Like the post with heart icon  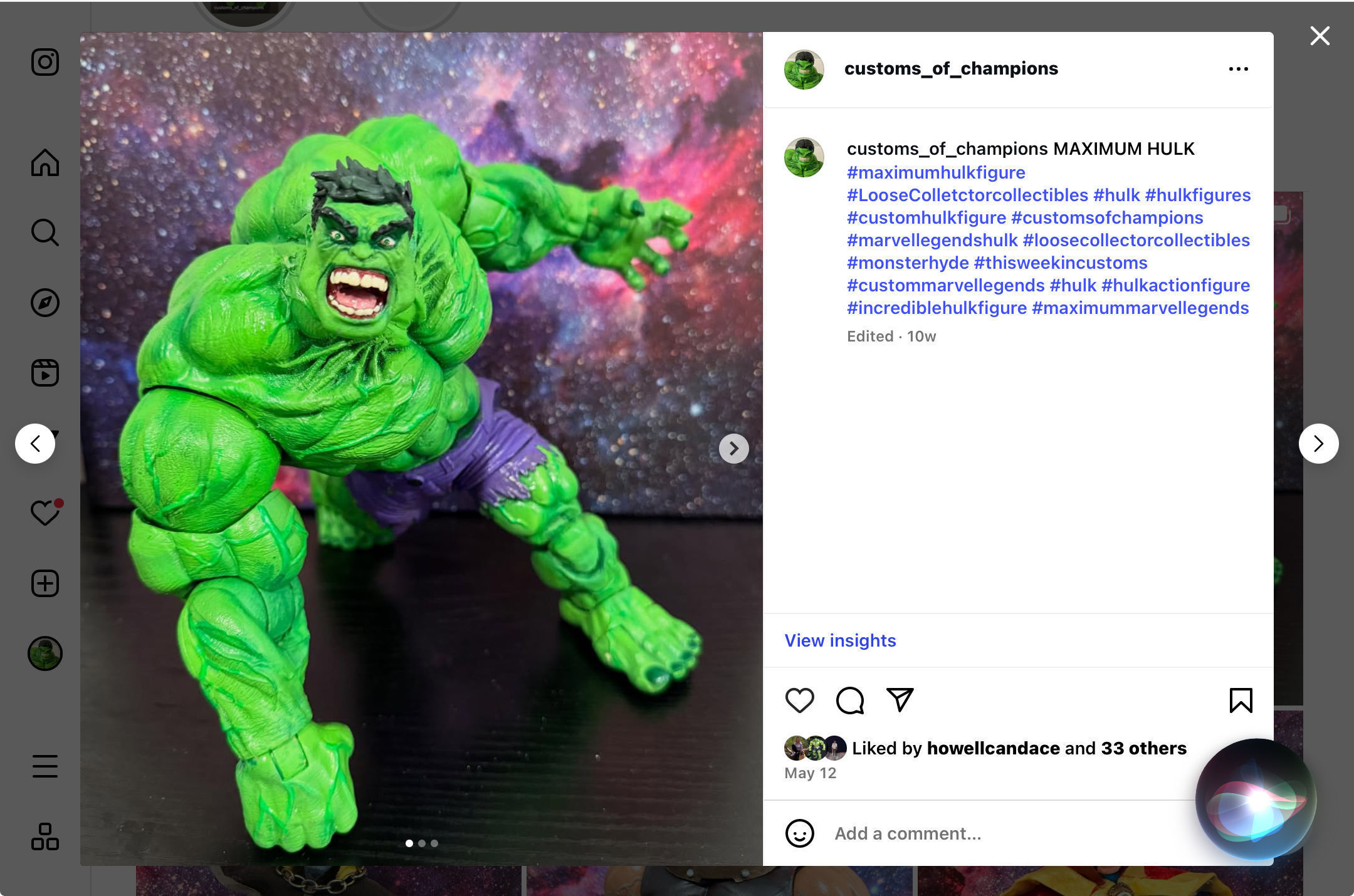click(799, 700)
